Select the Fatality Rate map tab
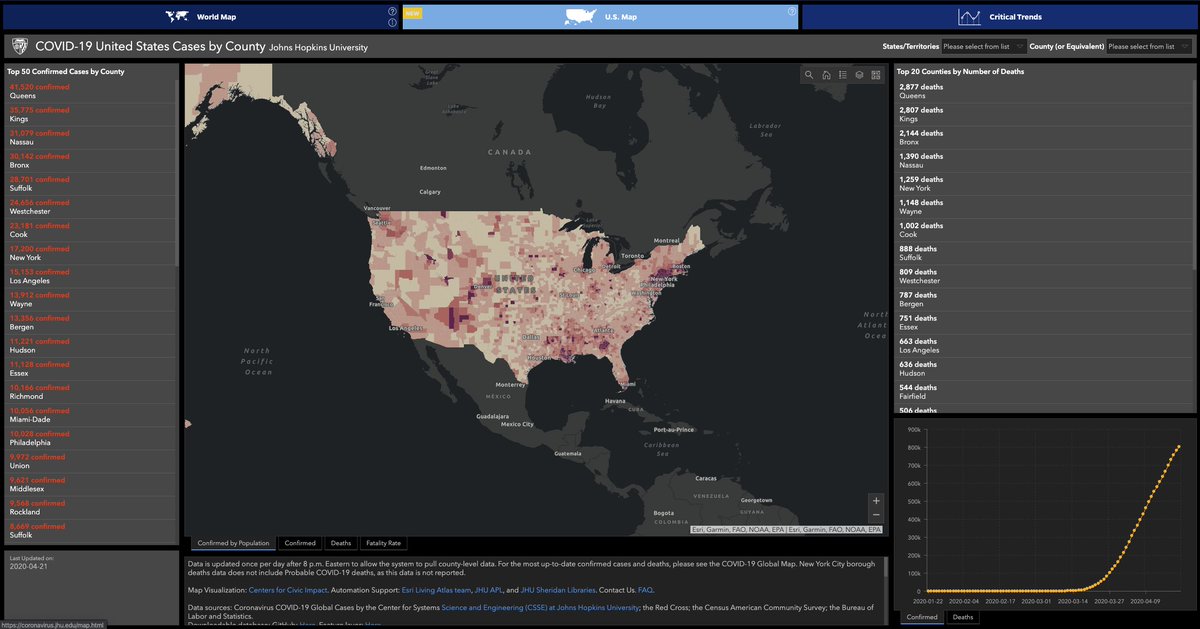The image size is (1200, 629). [384, 543]
